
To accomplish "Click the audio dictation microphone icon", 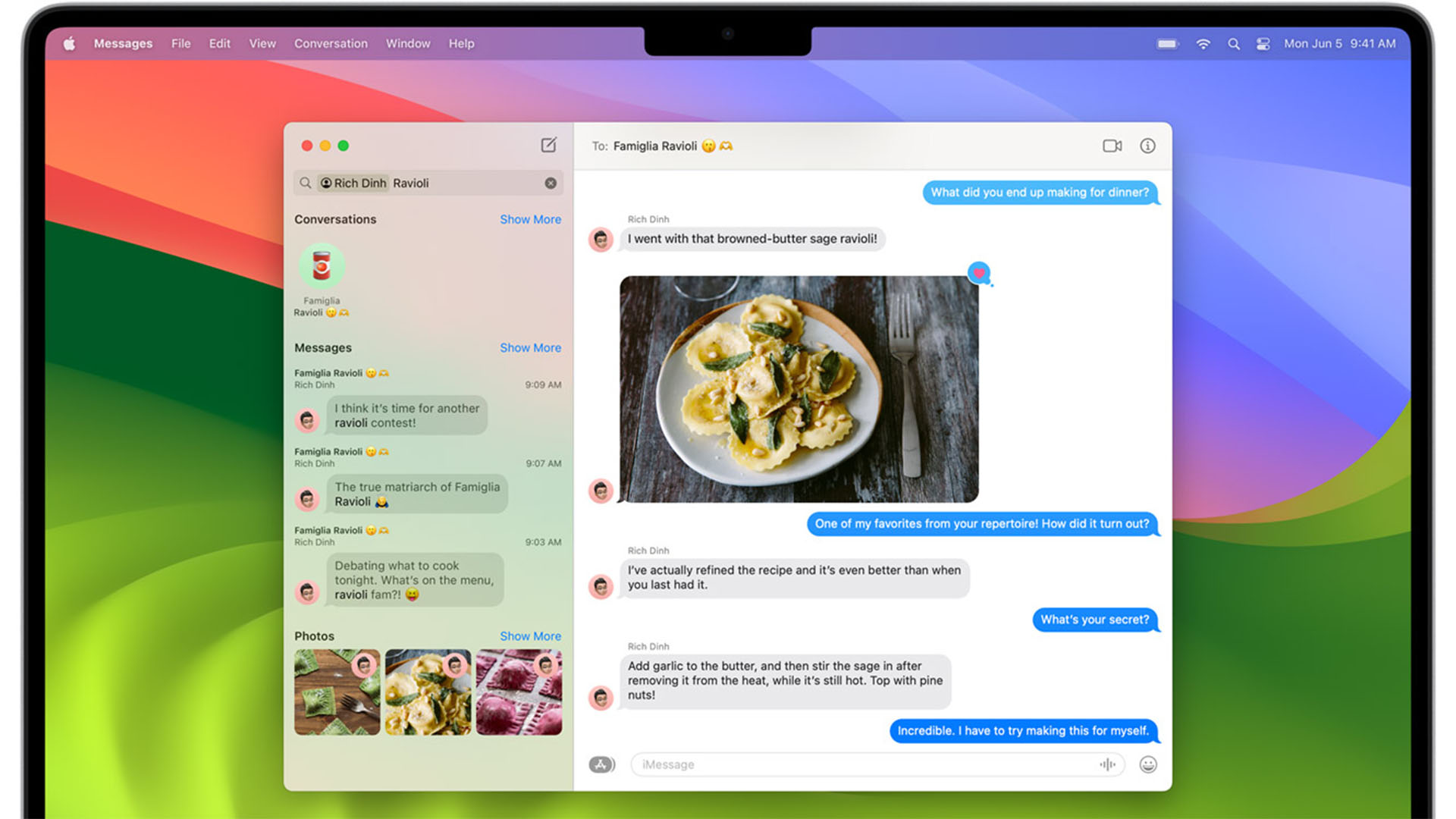I will tap(1107, 762).
